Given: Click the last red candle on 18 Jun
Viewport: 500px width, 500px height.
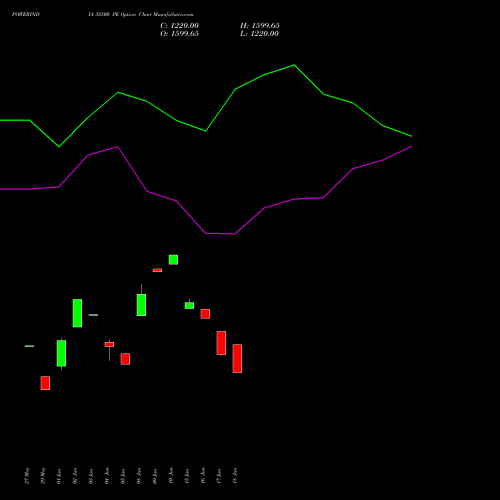Looking at the screenshot, I should [237, 358].
